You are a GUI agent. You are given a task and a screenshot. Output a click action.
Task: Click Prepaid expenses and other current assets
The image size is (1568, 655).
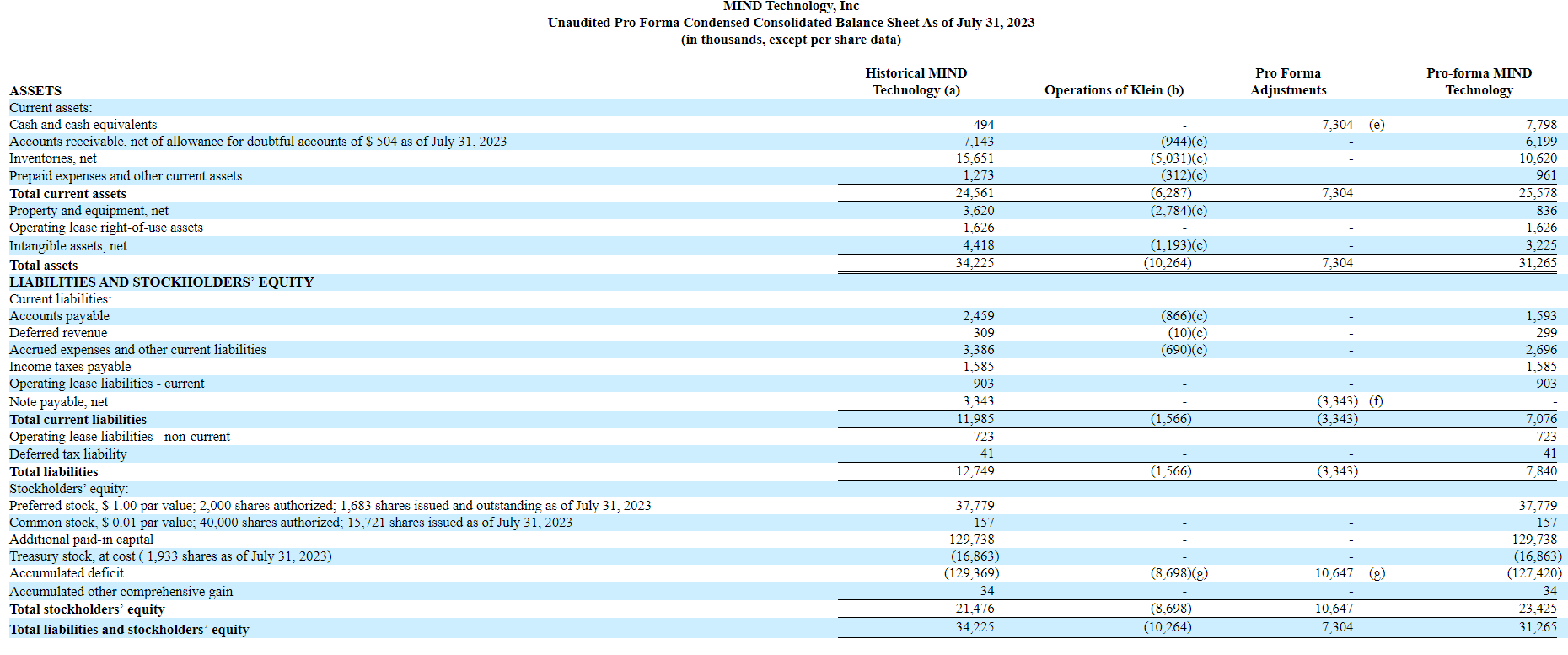pos(126,176)
